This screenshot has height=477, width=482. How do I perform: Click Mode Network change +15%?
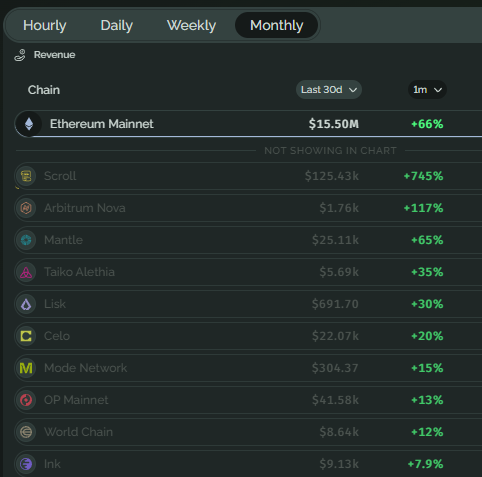pyautogui.click(x=427, y=368)
